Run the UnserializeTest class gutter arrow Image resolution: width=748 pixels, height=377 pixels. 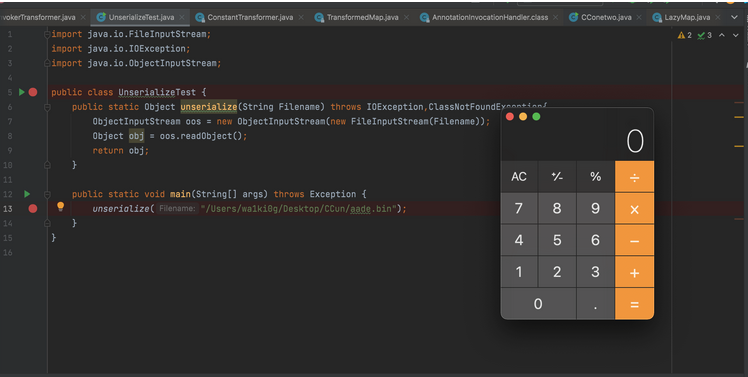(21, 92)
